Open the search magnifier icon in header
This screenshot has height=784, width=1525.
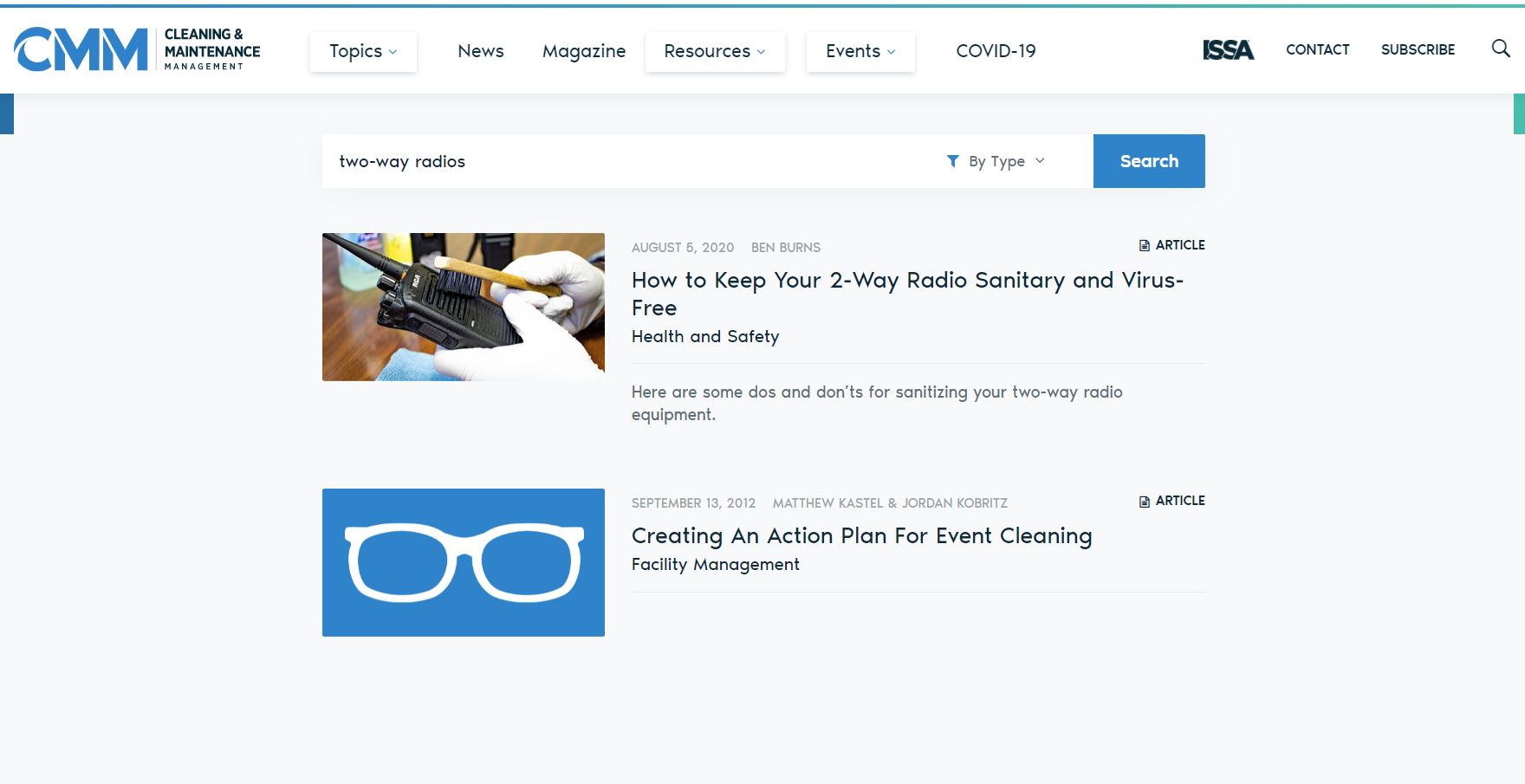[1501, 49]
